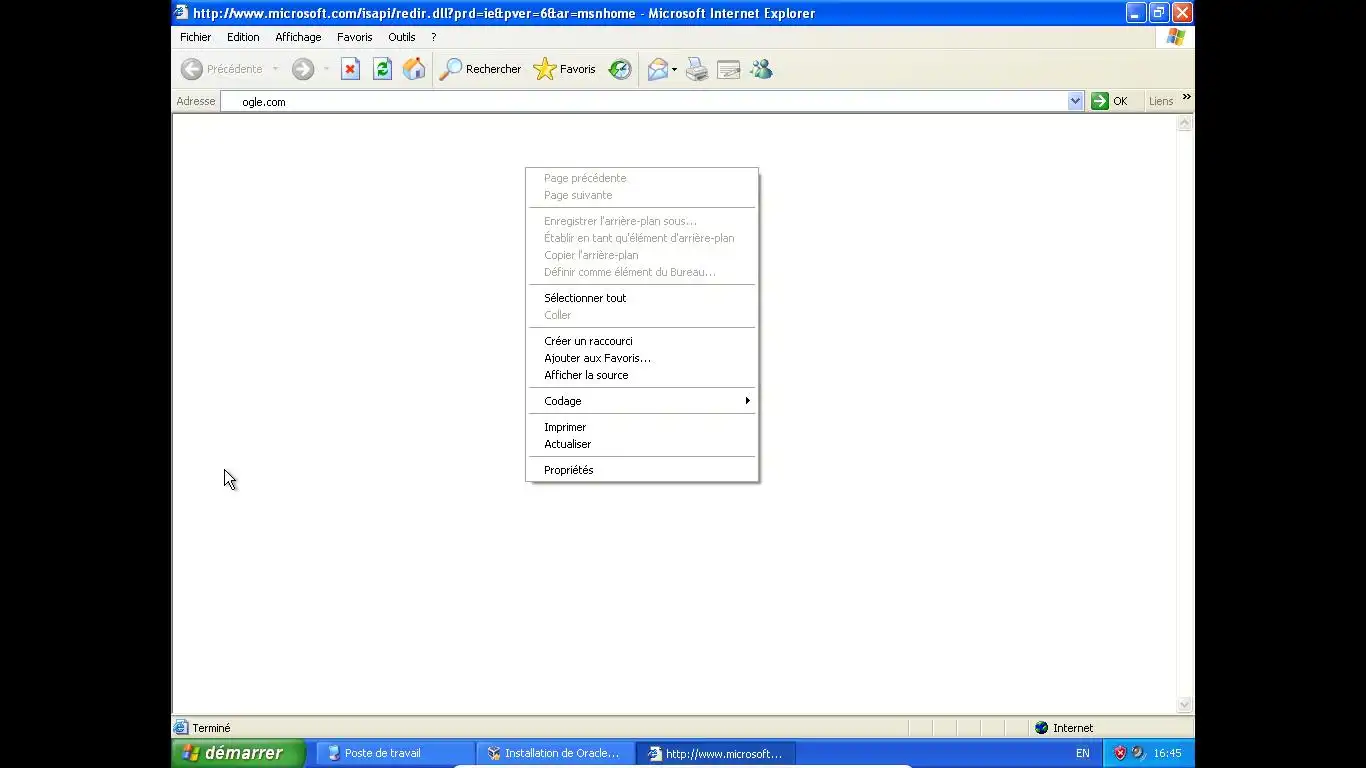Click the IE page icon in title bar
Viewport: 1366px width, 768px height.
point(181,13)
